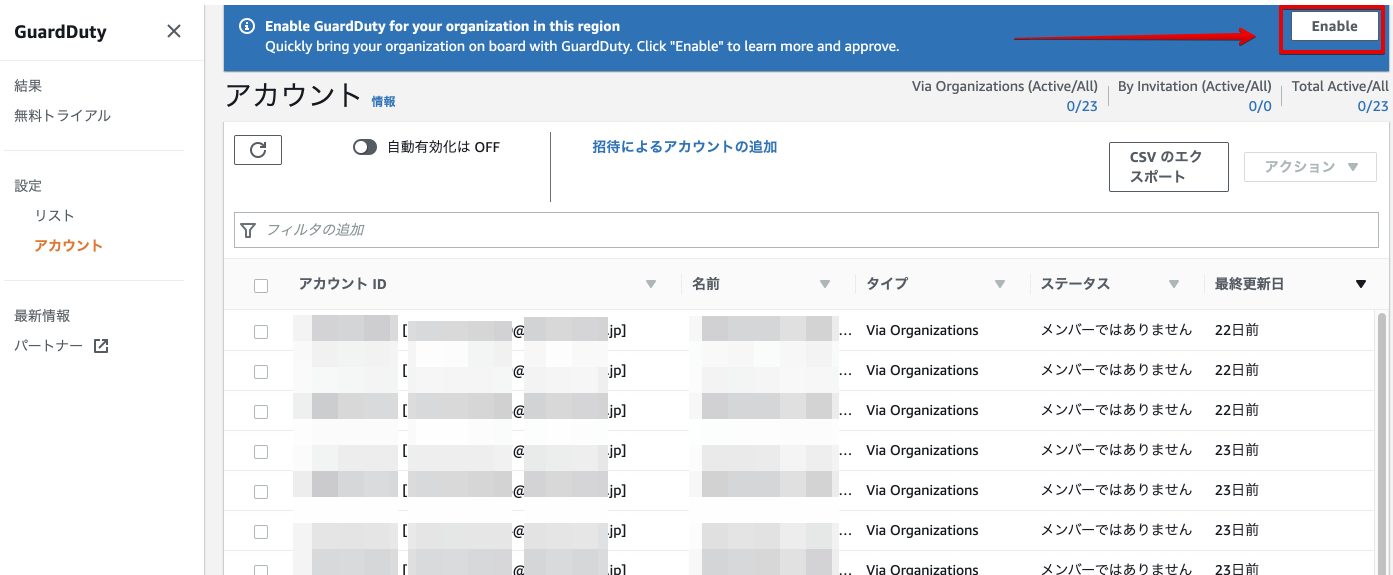Click the info icon in the blue banner
The height and width of the screenshot is (575, 1393).
pyautogui.click(x=247, y=26)
